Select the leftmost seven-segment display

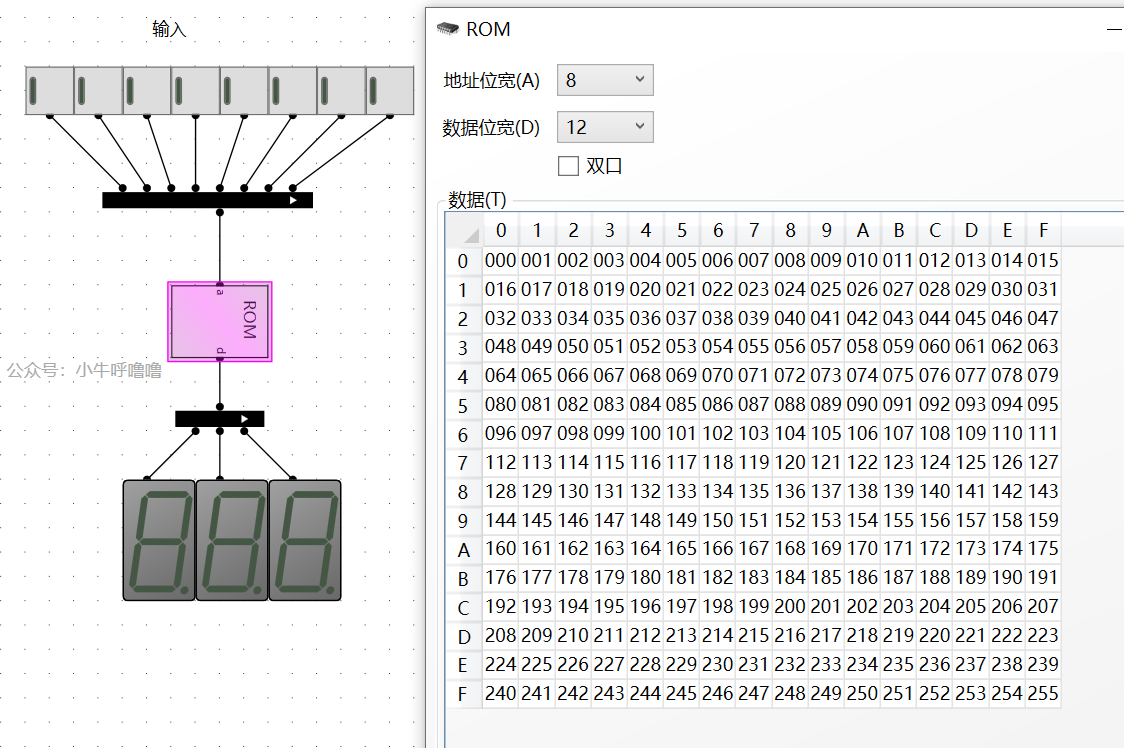pos(158,540)
